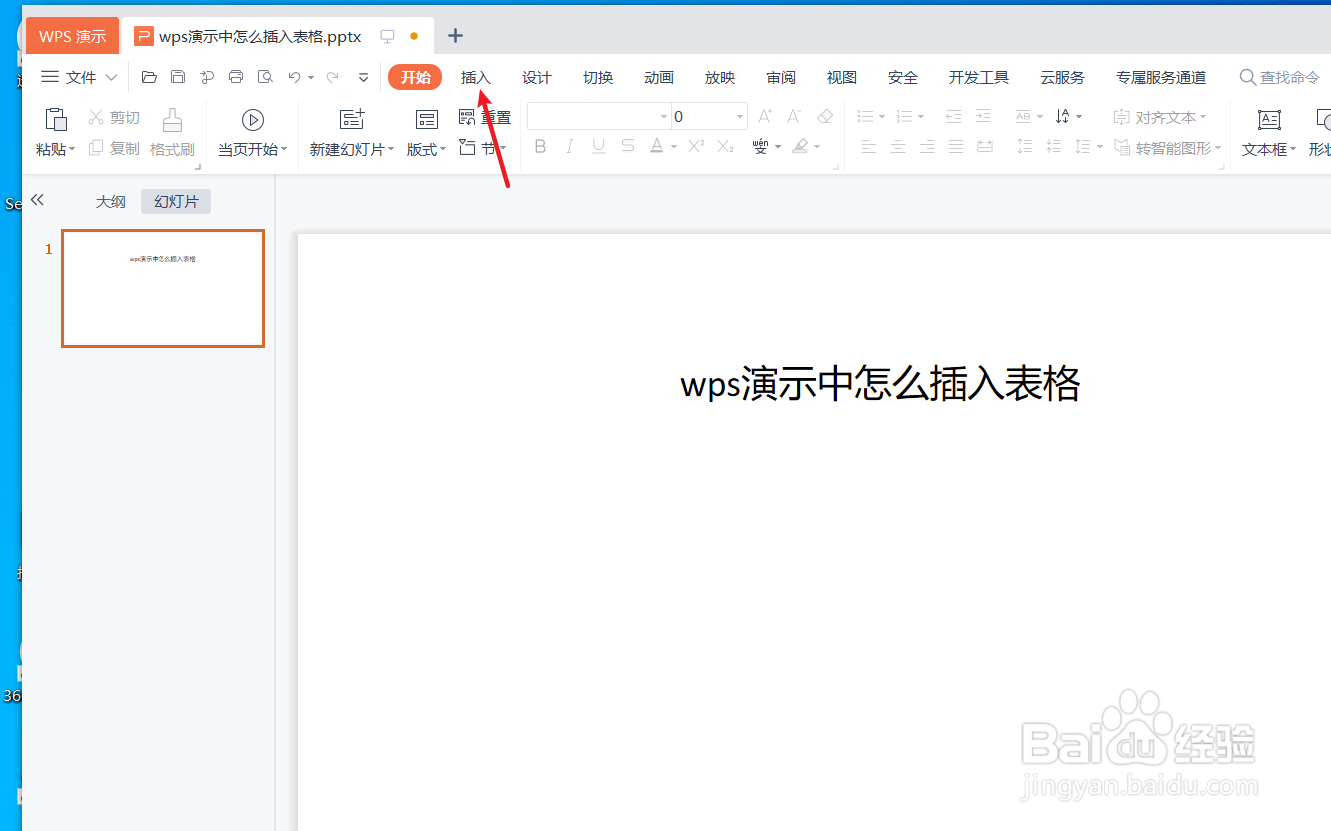Click the Decrease Font Size icon
Viewport: 1331px width, 831px height.
[794, 117]
